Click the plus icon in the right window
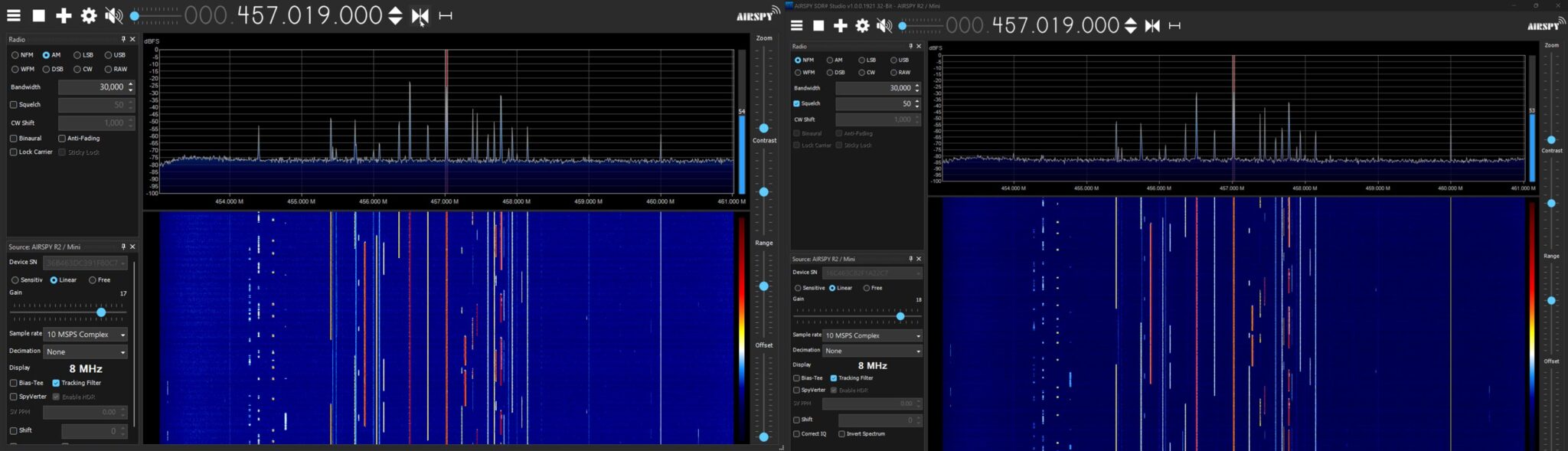 click(x=840, y=26)
